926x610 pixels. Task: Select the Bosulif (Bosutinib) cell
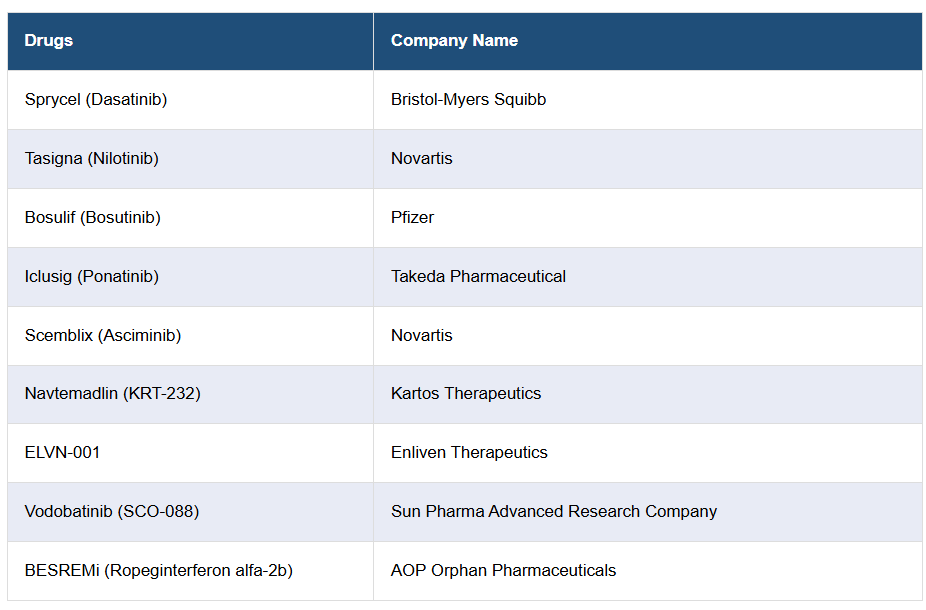coord(93,217)
